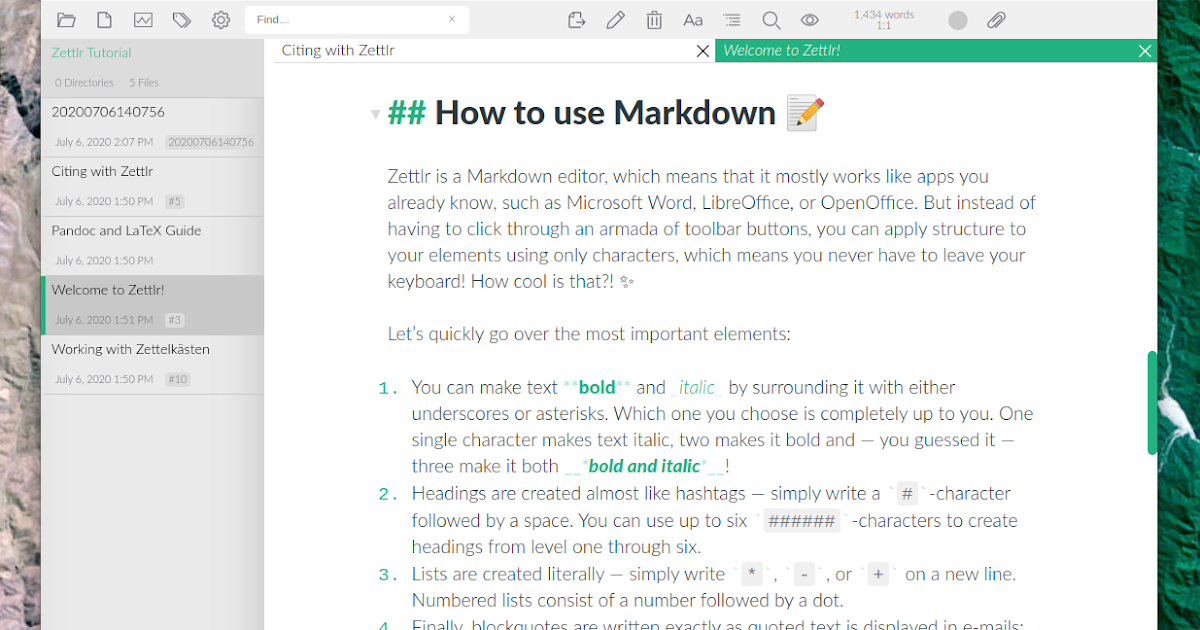Viewport: 1200px width, 630px height.
Task: Open file 20200706140756 in the list
Action: click(x=152, y=127)
